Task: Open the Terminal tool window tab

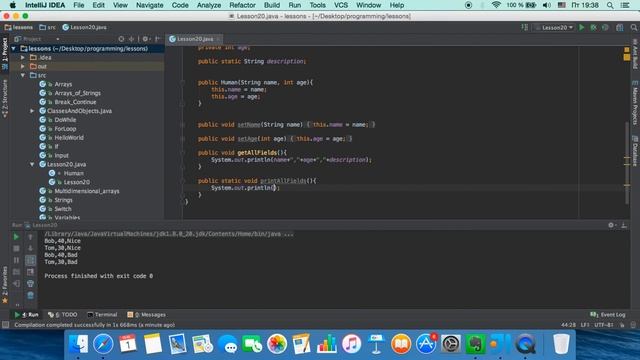Action: (102, 315)
